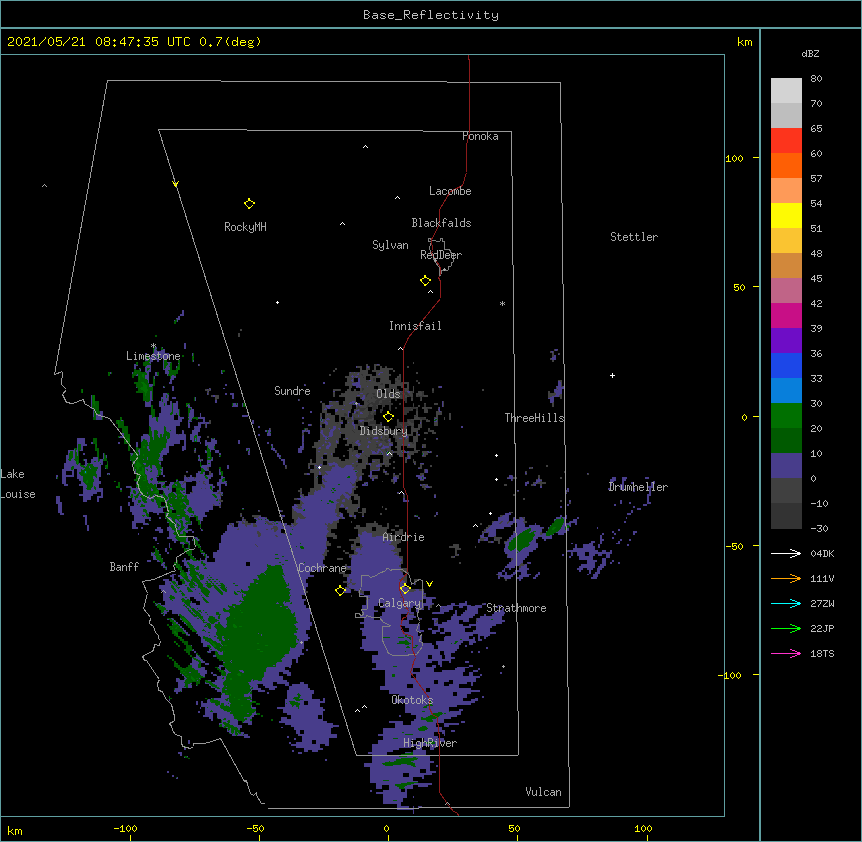Screen dimensions: 862x842
Task: Click the dBZ legend heading
Action: tap(810, 53)
